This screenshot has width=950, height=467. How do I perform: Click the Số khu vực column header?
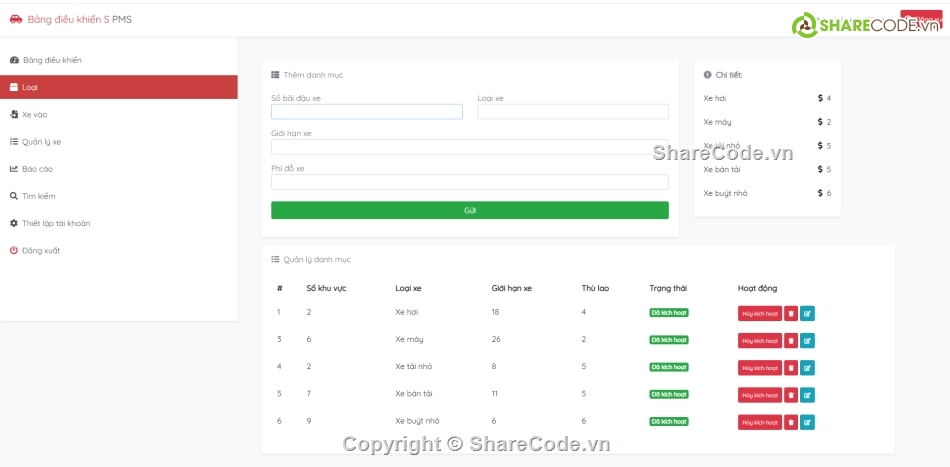point(326,288)
